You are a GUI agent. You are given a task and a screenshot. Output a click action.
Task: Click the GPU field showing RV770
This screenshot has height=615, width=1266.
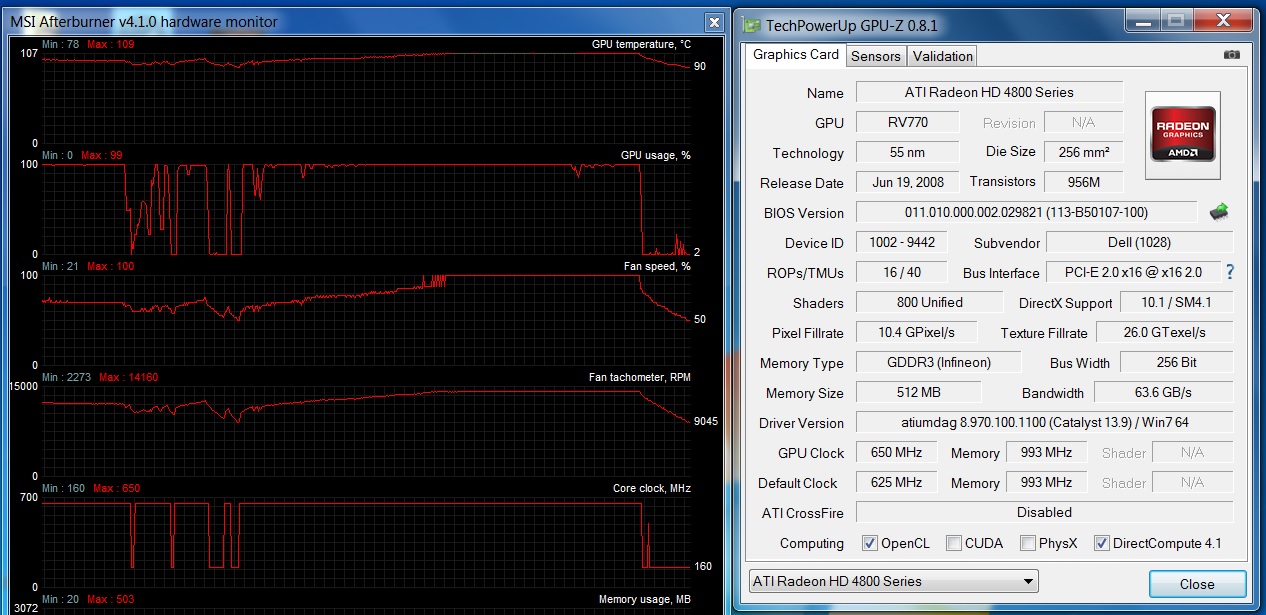tap(907, 122)
